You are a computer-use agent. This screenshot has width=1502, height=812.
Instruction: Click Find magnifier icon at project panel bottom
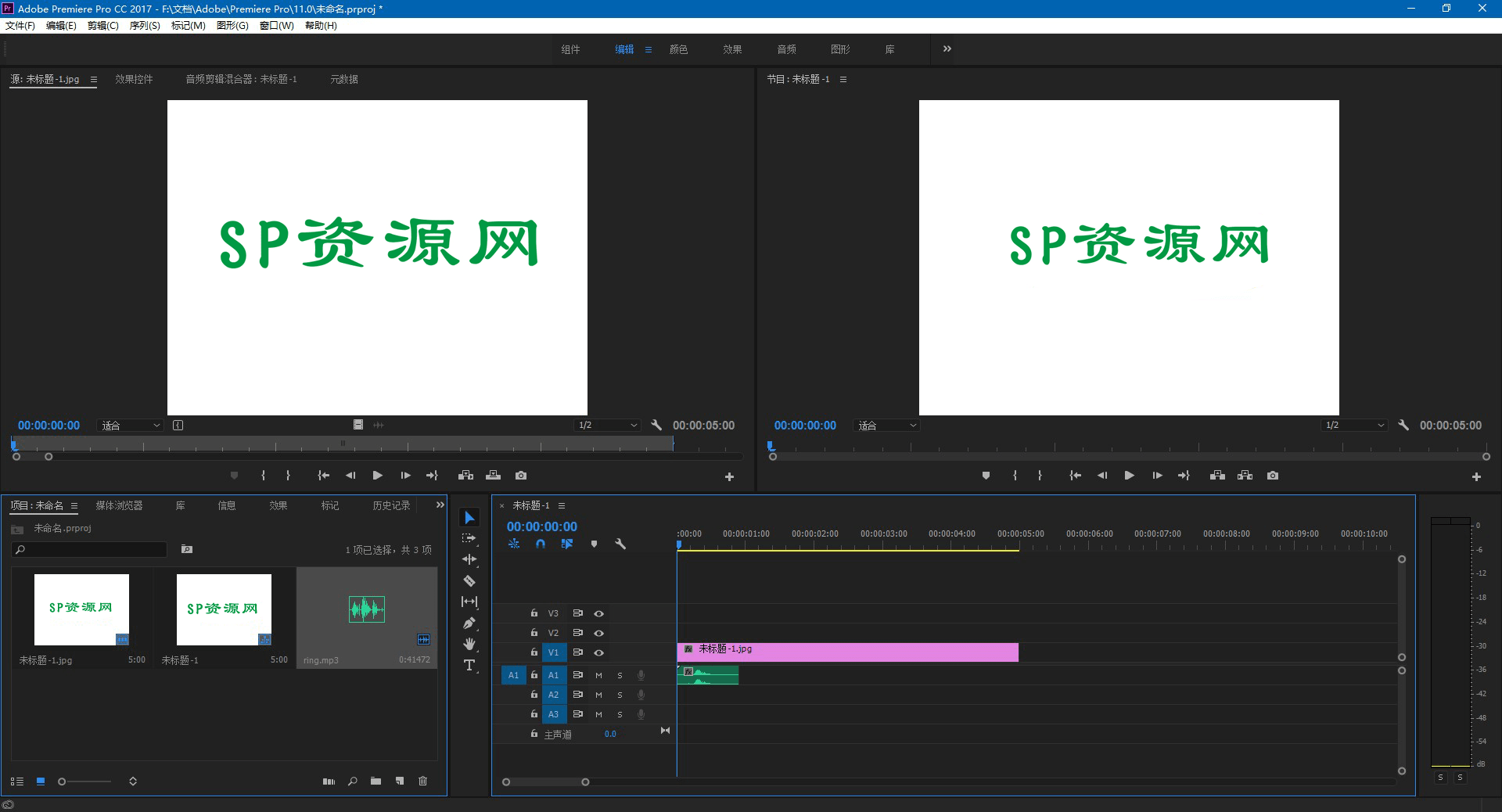pos(353,781)
